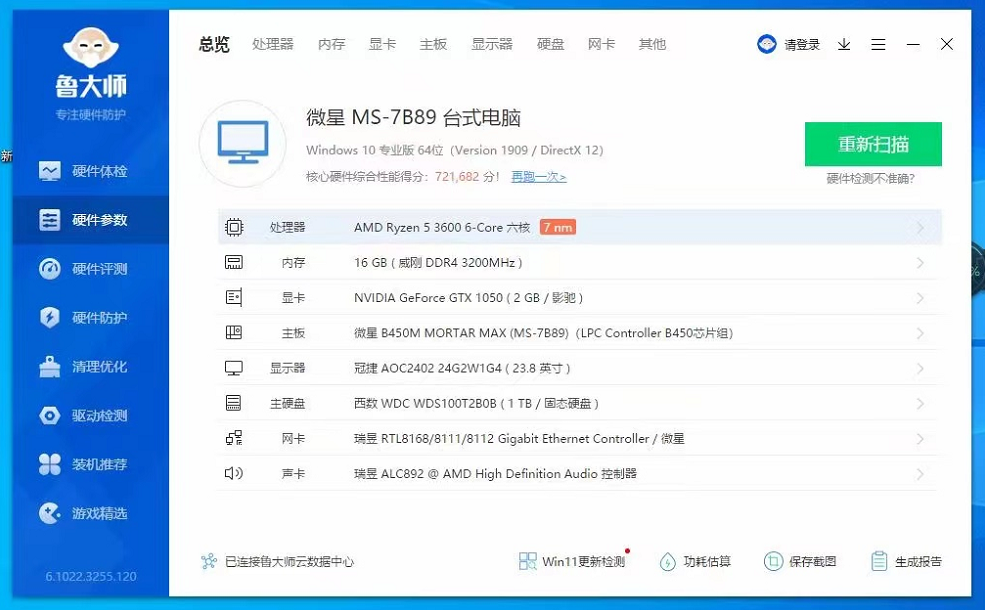Click 微星 B450M MORTAR MAX text

click(543, 333)
